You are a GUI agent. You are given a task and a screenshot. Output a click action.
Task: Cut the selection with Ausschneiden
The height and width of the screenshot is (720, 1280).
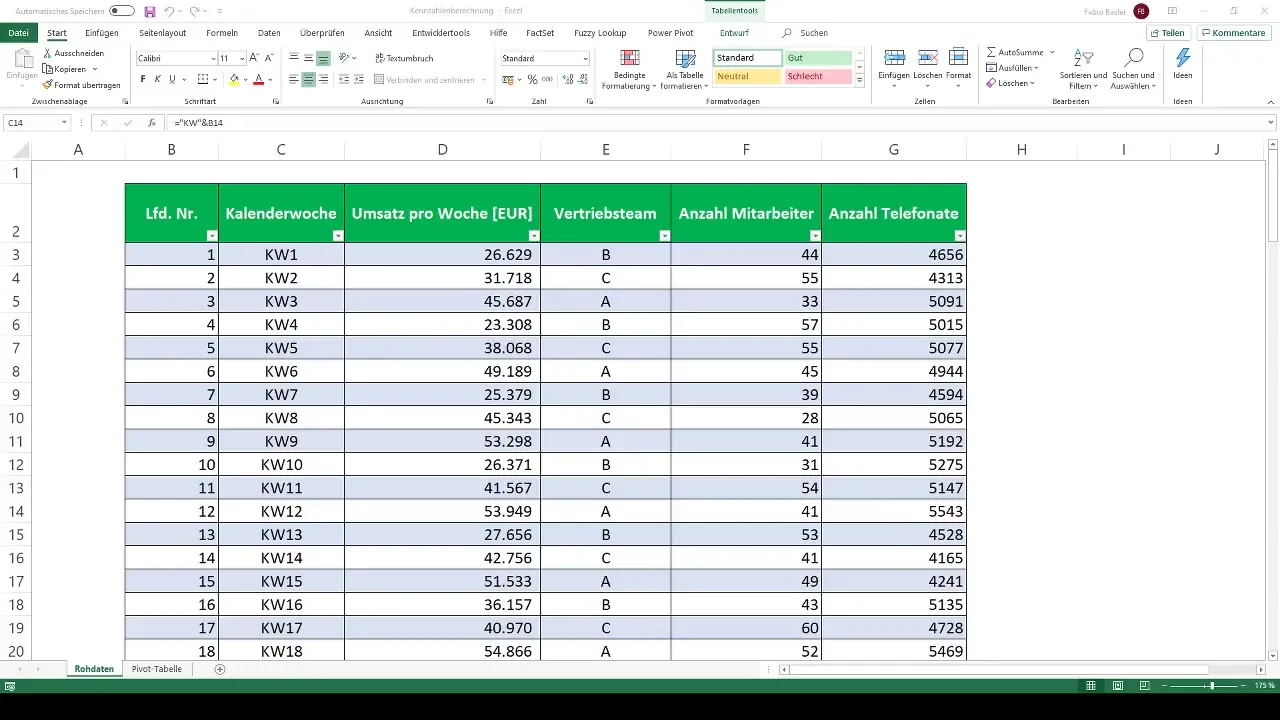click(x=73, y=53)
